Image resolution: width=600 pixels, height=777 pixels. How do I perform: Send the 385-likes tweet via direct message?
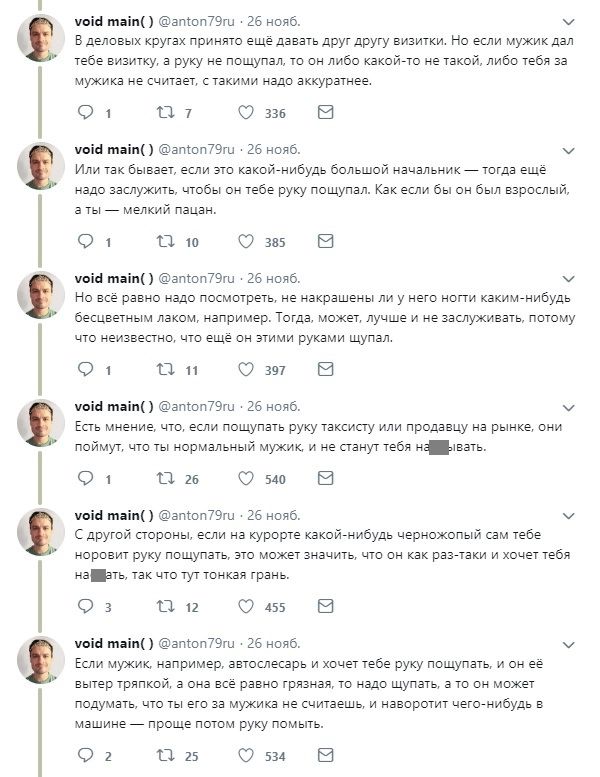(325, 242)
